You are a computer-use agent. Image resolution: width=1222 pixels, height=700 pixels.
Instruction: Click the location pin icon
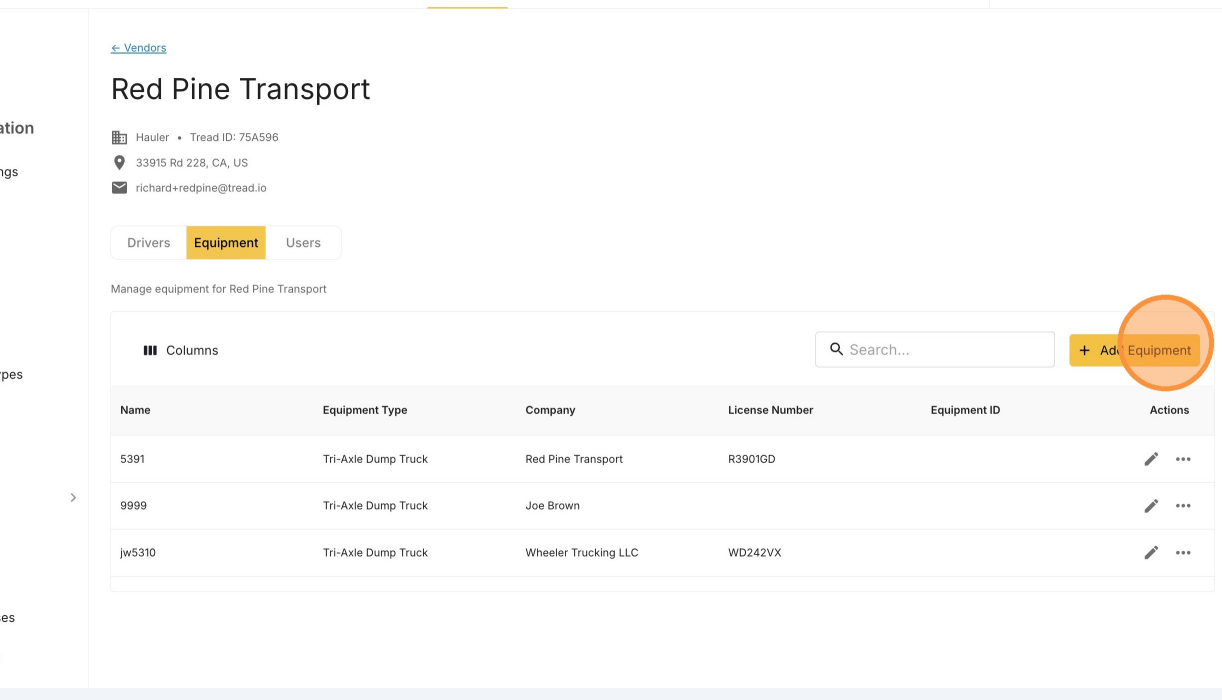(119, 162)
